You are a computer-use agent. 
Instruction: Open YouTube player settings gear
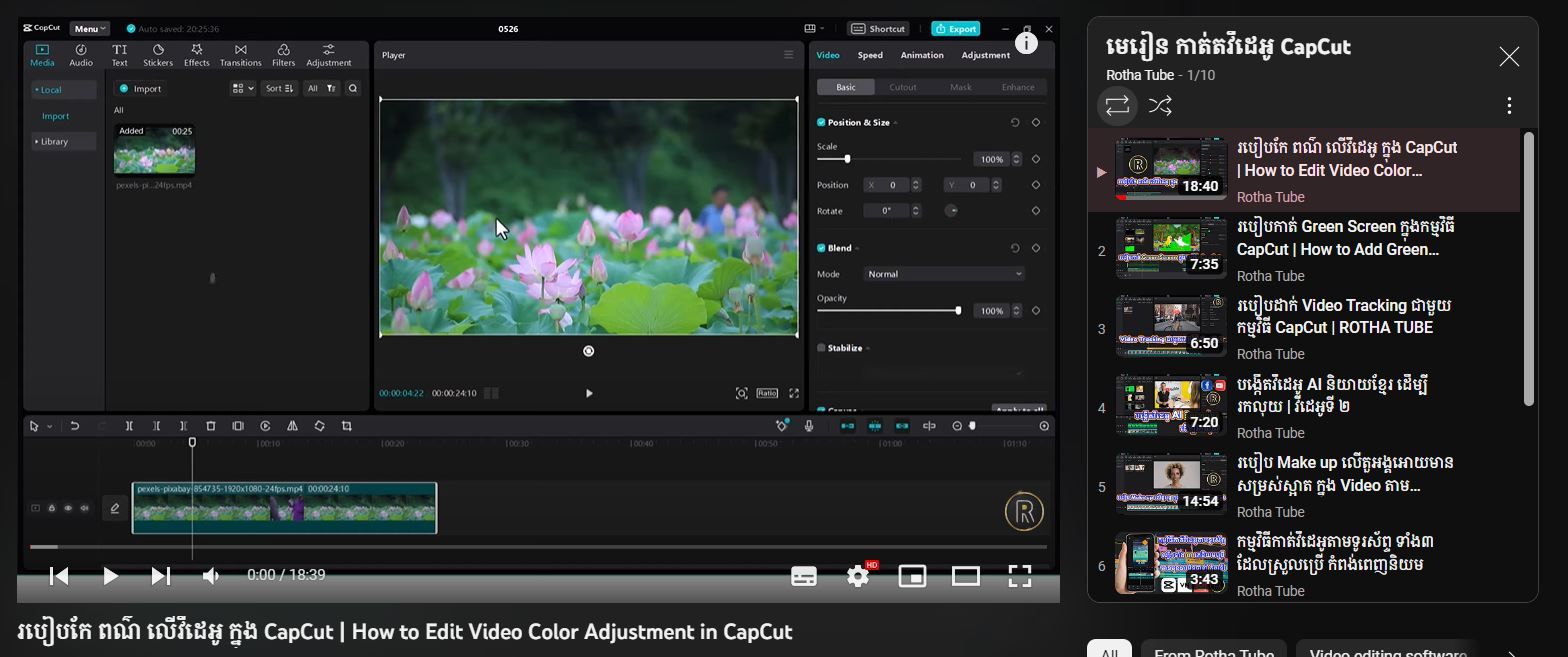click(858, 576)
